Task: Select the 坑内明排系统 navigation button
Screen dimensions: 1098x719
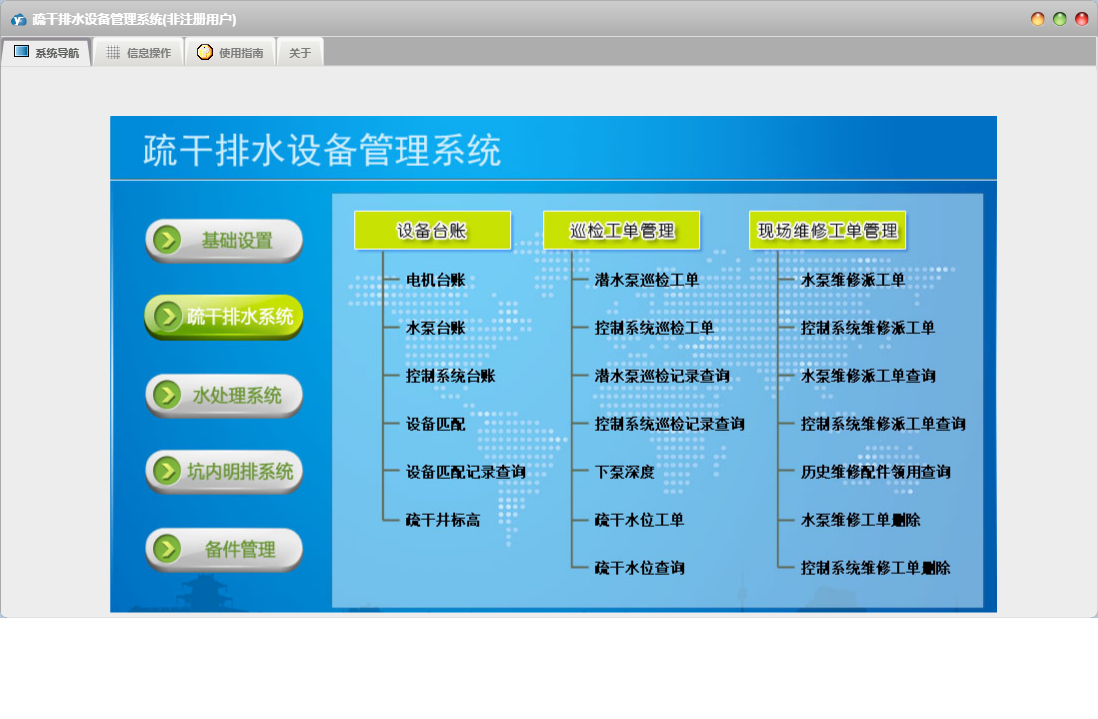Action: click(224, 471)
